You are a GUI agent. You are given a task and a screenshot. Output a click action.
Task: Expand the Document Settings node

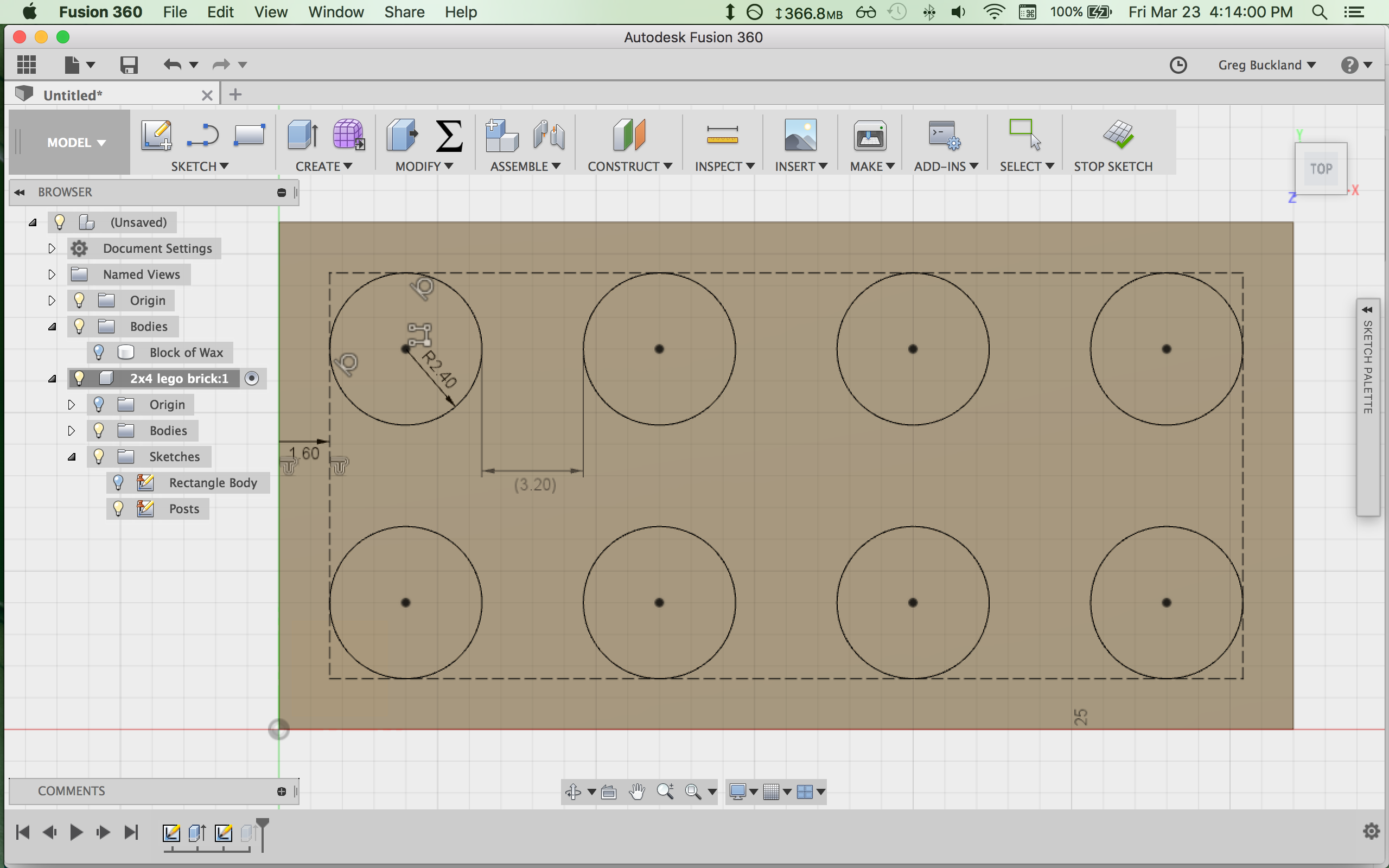[52, 248]
